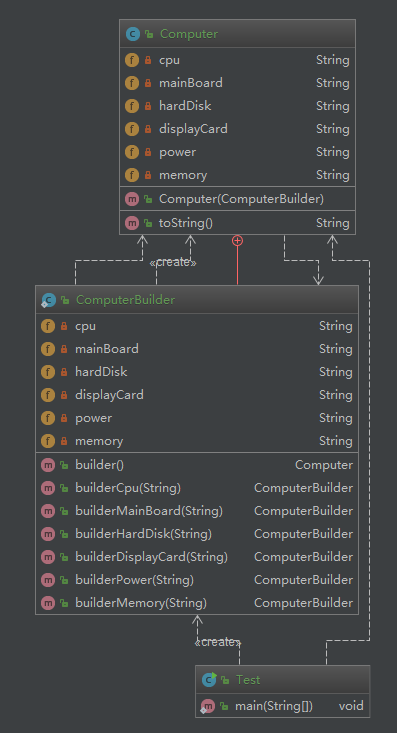Select the builderMemory(String) method row
Screen dimensions: 397x733
pyautogui.click(x=197, y=603)
